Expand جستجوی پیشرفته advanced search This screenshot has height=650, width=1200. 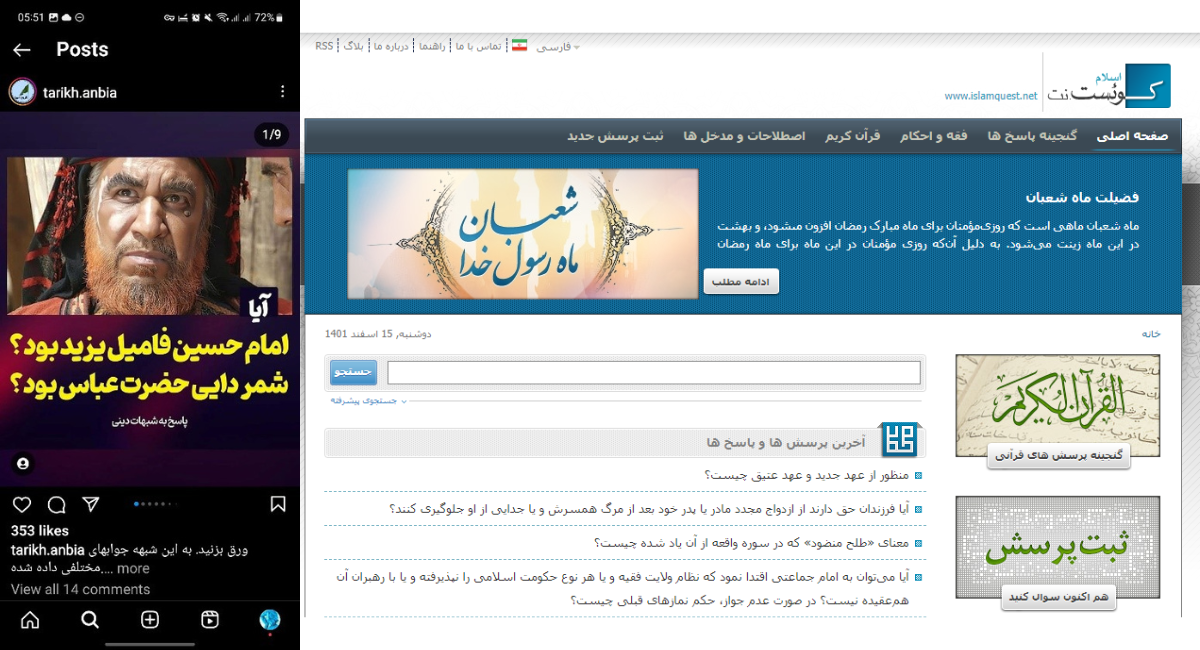[x=368, y=401]
